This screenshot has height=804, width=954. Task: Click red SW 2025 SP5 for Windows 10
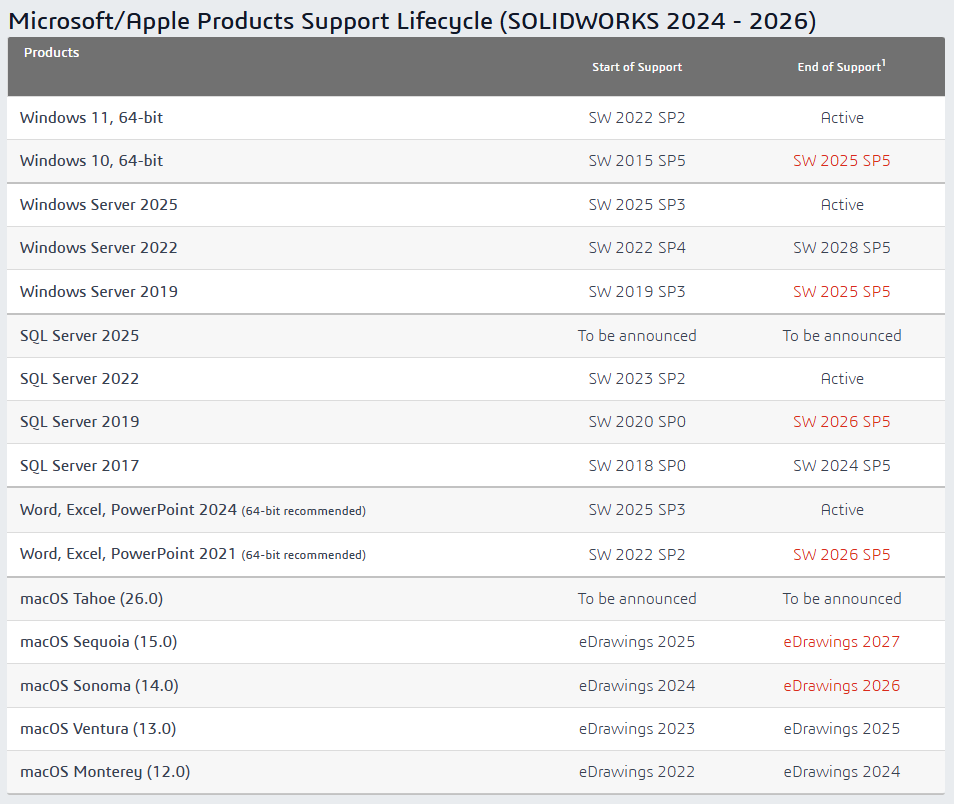point(841,161)
